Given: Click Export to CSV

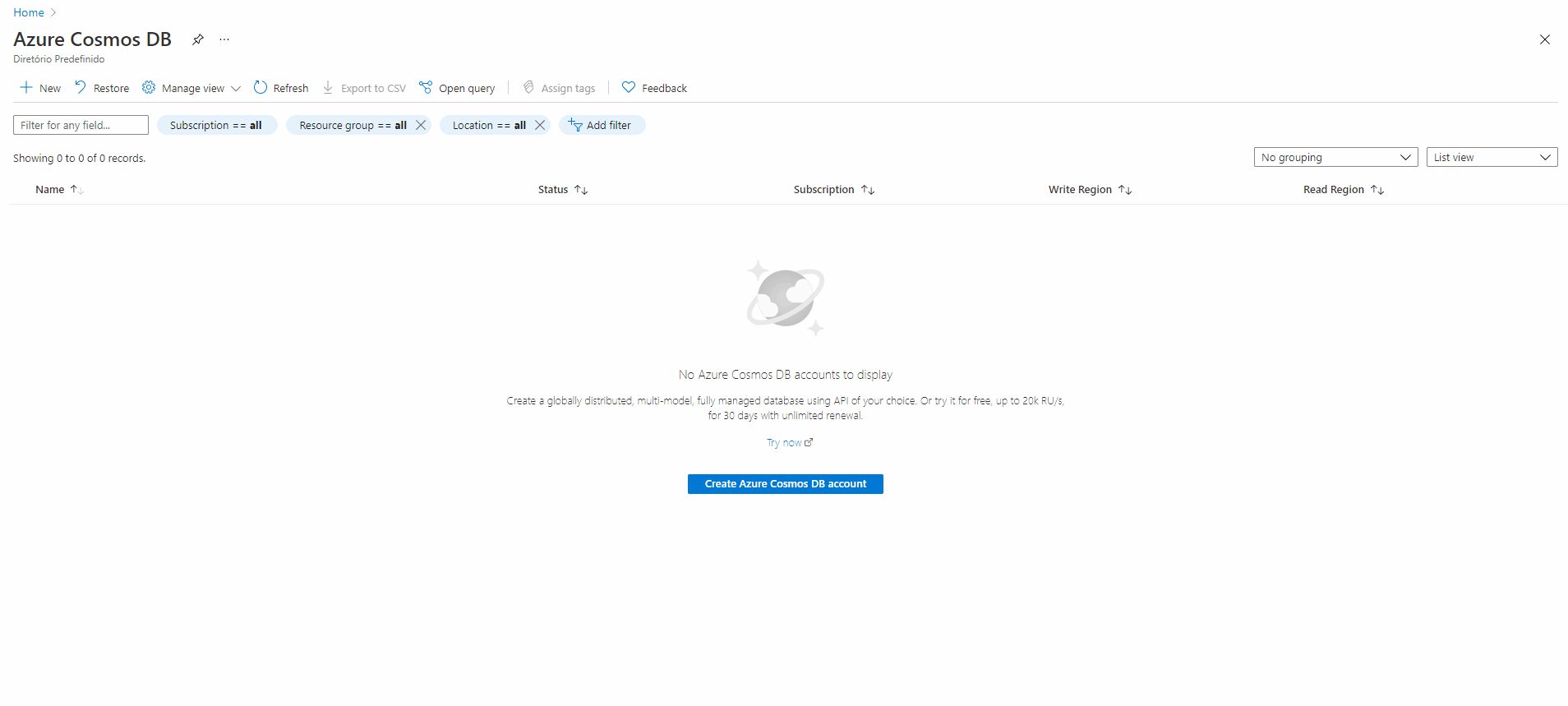Looking at the screenshot, I should click(x=364, y=88).
